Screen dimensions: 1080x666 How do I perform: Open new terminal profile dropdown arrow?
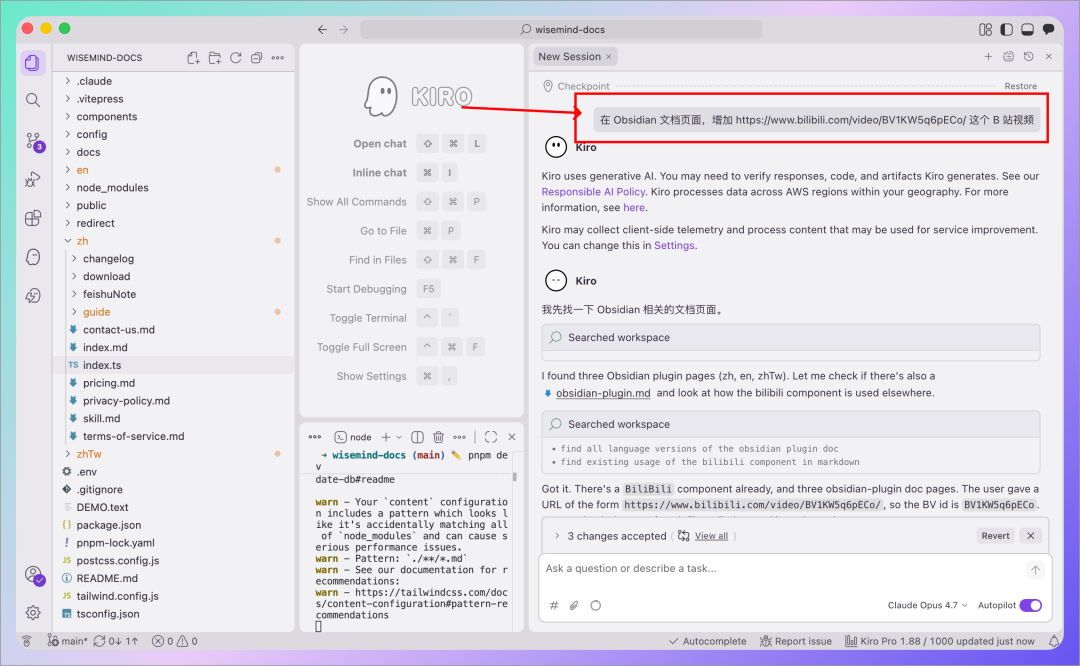click(x=399, y=437)
